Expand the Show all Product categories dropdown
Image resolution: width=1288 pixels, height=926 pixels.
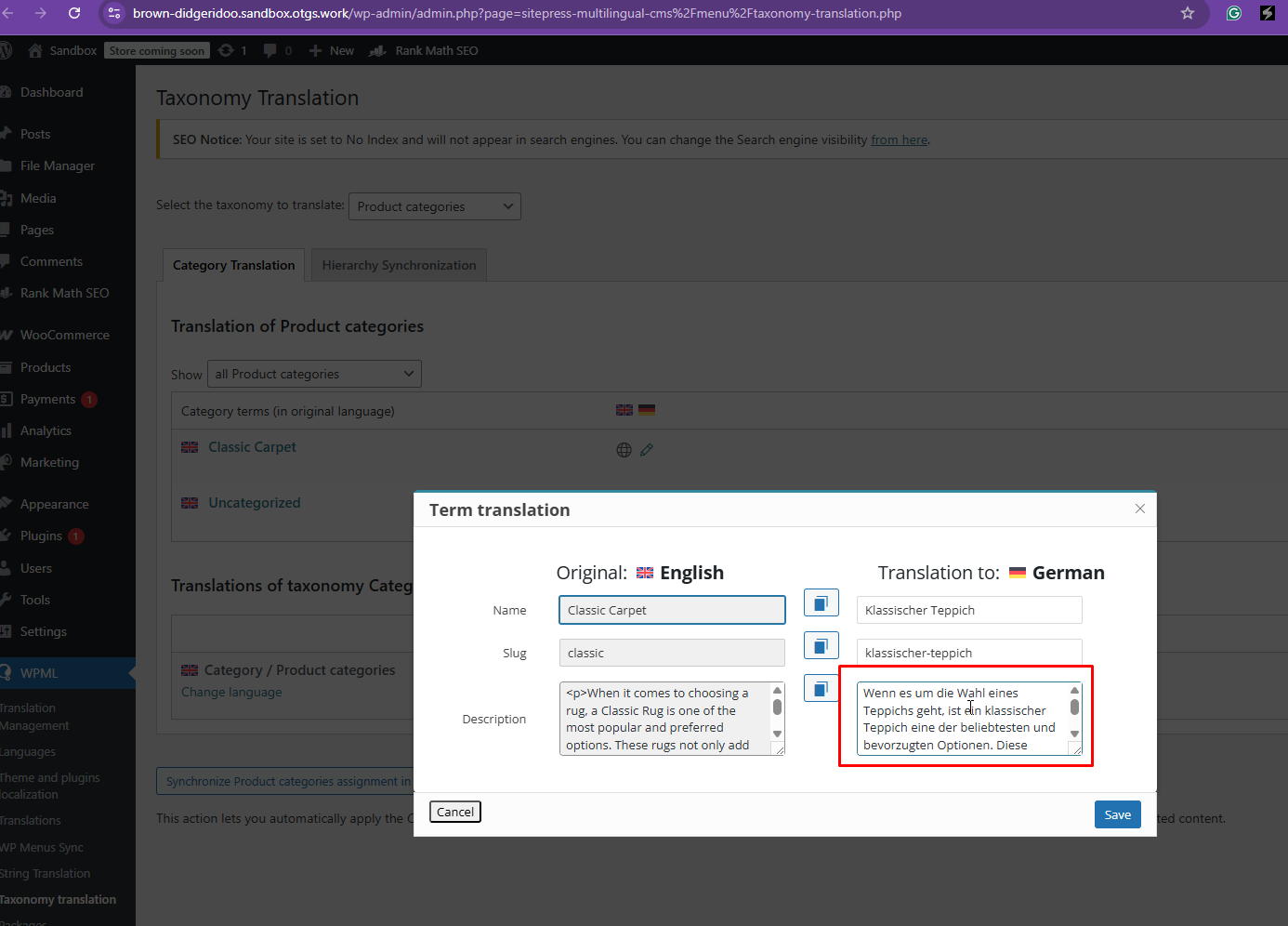point(314,374)
